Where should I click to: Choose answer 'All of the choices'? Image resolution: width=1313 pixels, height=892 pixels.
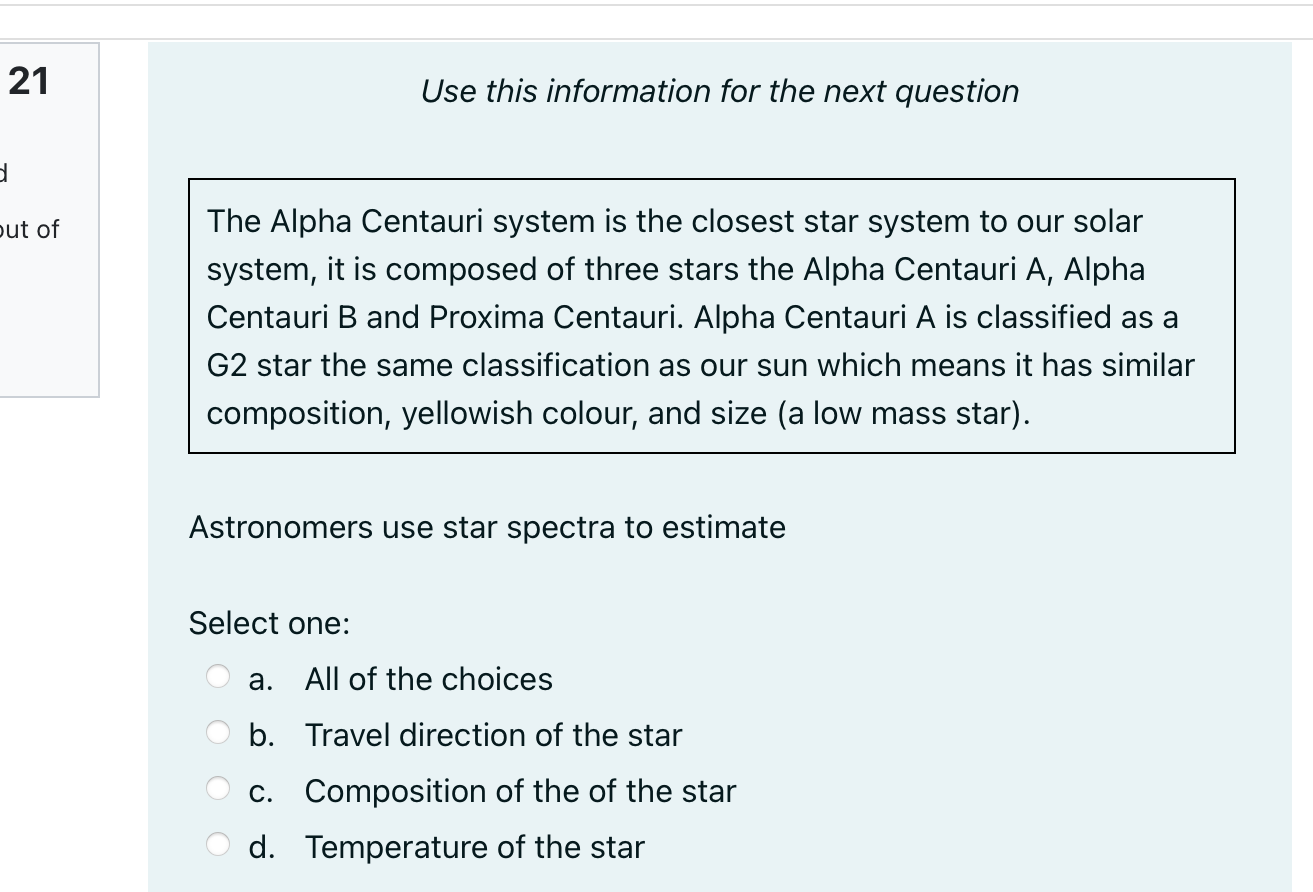point(429,679)
